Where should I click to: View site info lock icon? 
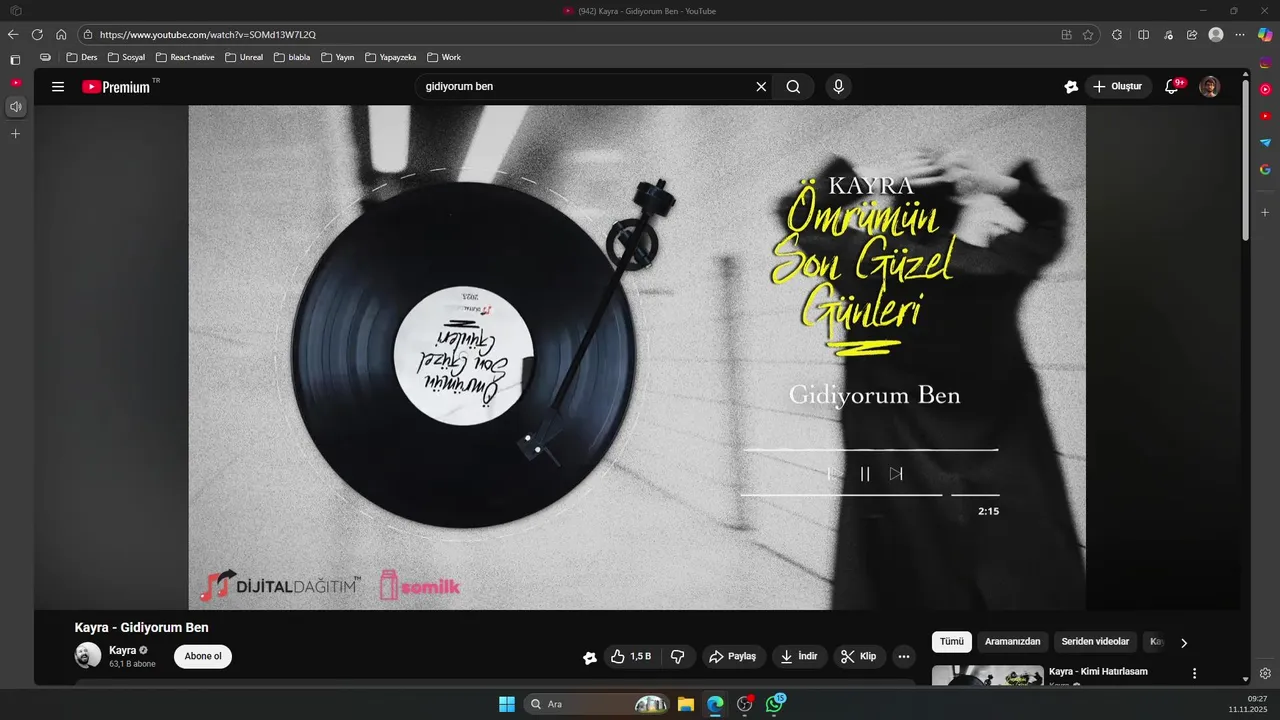(x=88, y=34)
